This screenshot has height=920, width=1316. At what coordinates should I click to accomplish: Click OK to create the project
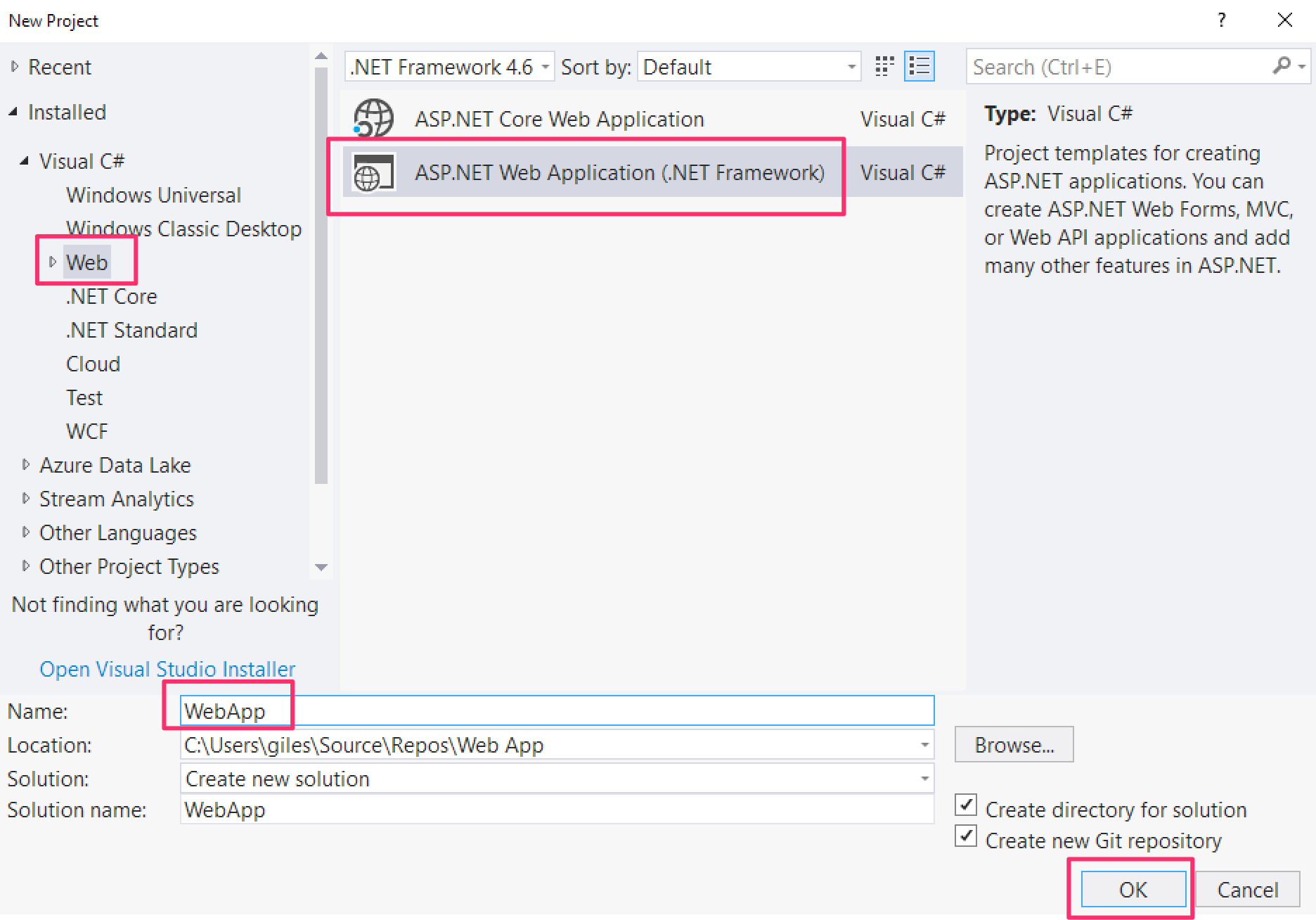pyautogui.click(x=1133, y=890)
